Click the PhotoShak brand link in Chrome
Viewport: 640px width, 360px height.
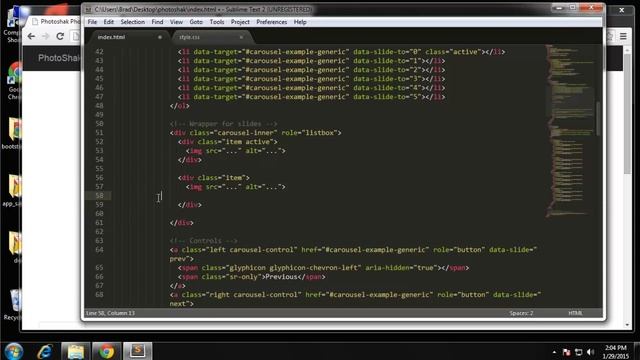[59, 58]
